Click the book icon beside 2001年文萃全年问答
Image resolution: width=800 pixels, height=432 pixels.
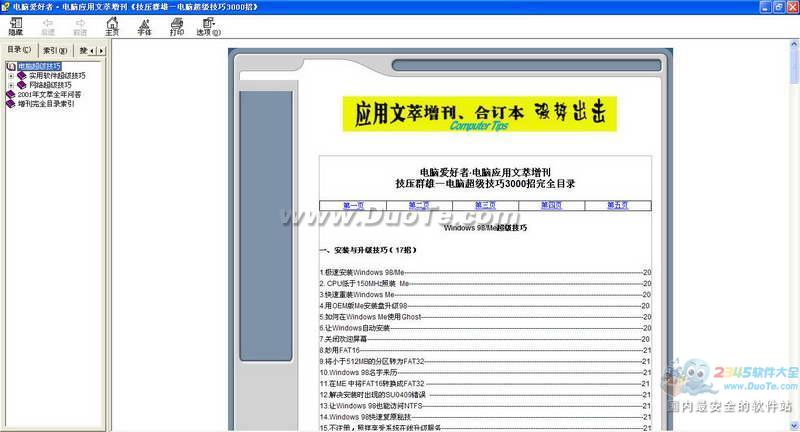point(11,94)
